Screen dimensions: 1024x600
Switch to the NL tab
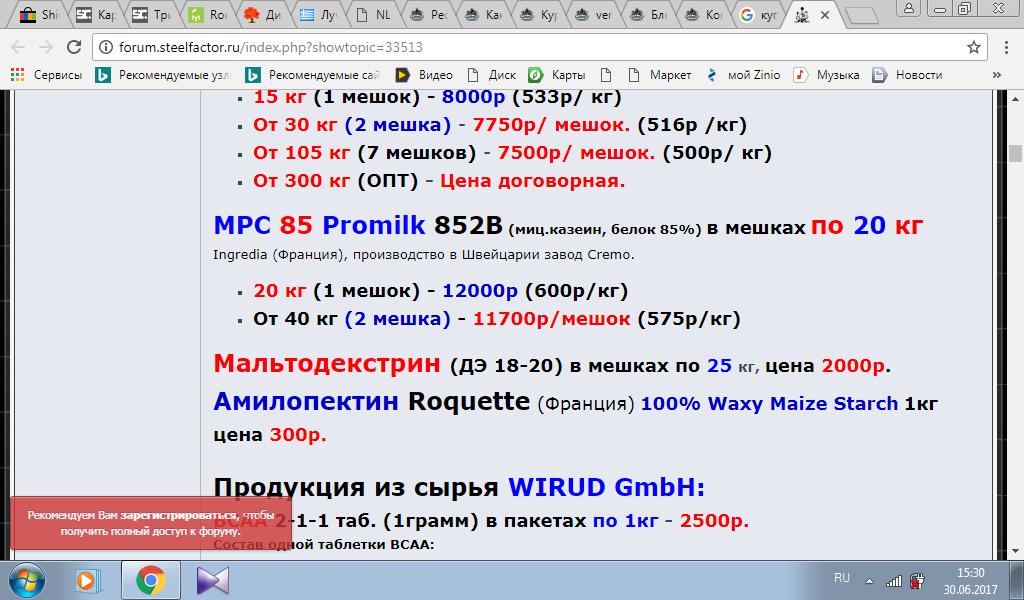pyautogui.click(x=373, y=15)
